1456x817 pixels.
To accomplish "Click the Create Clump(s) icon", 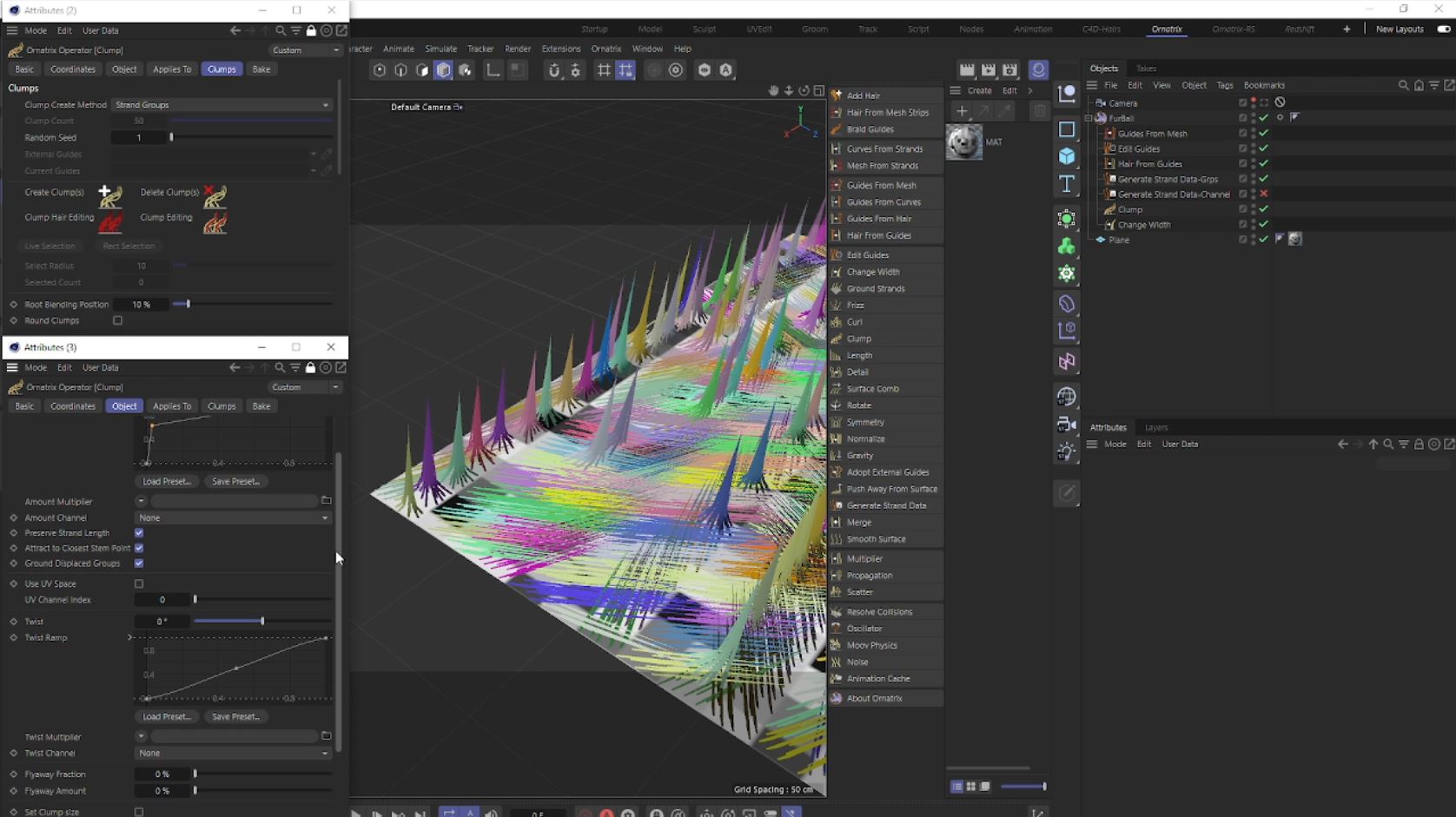I will pyautogui.click(x=110, y=195).
